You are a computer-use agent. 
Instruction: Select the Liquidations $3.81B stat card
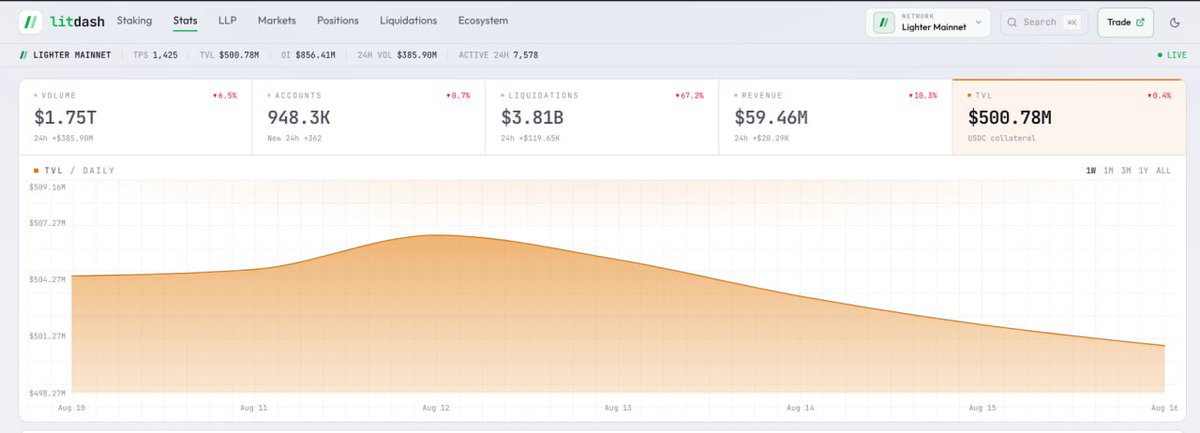pyautogui.click(x=602, y=117)
